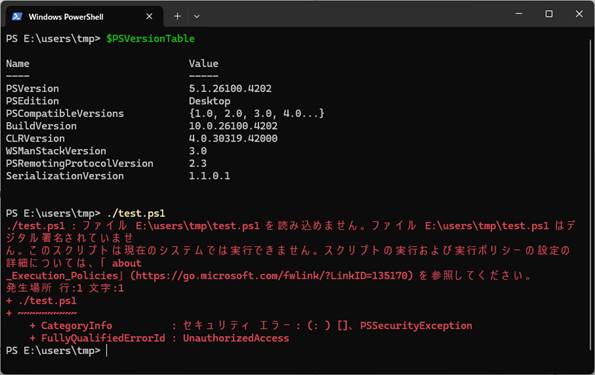Minimize the terminal window

pos(519,14)
